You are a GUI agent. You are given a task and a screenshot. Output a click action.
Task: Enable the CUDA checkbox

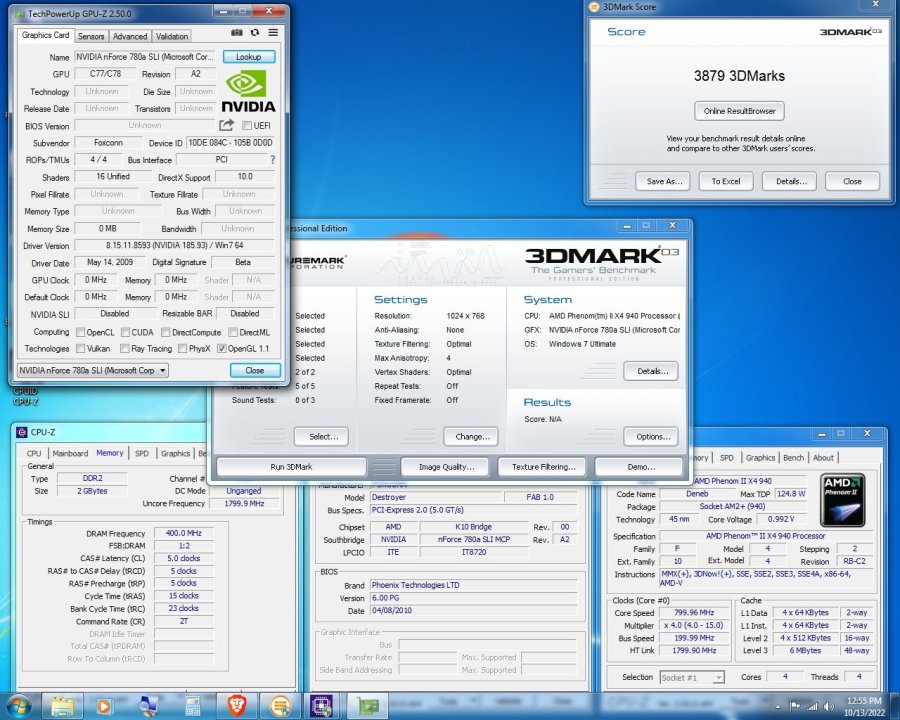[125, 332]
